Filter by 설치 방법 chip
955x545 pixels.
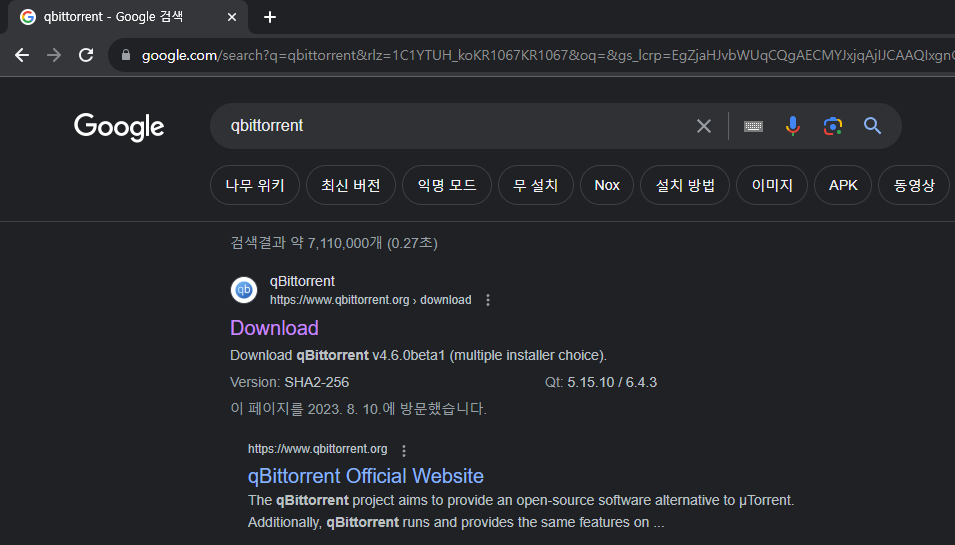[x=685, y=185]
